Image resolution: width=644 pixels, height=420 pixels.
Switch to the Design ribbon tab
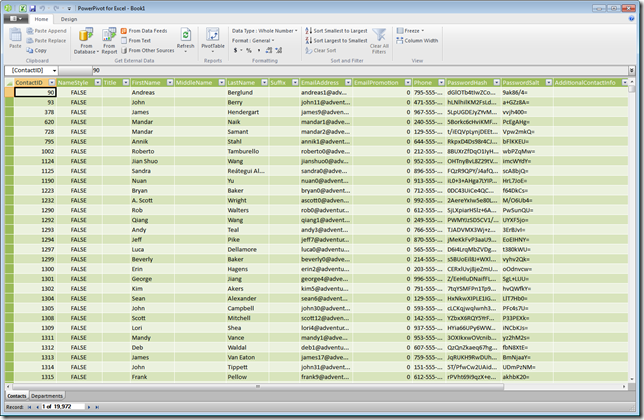click(68, 19)
